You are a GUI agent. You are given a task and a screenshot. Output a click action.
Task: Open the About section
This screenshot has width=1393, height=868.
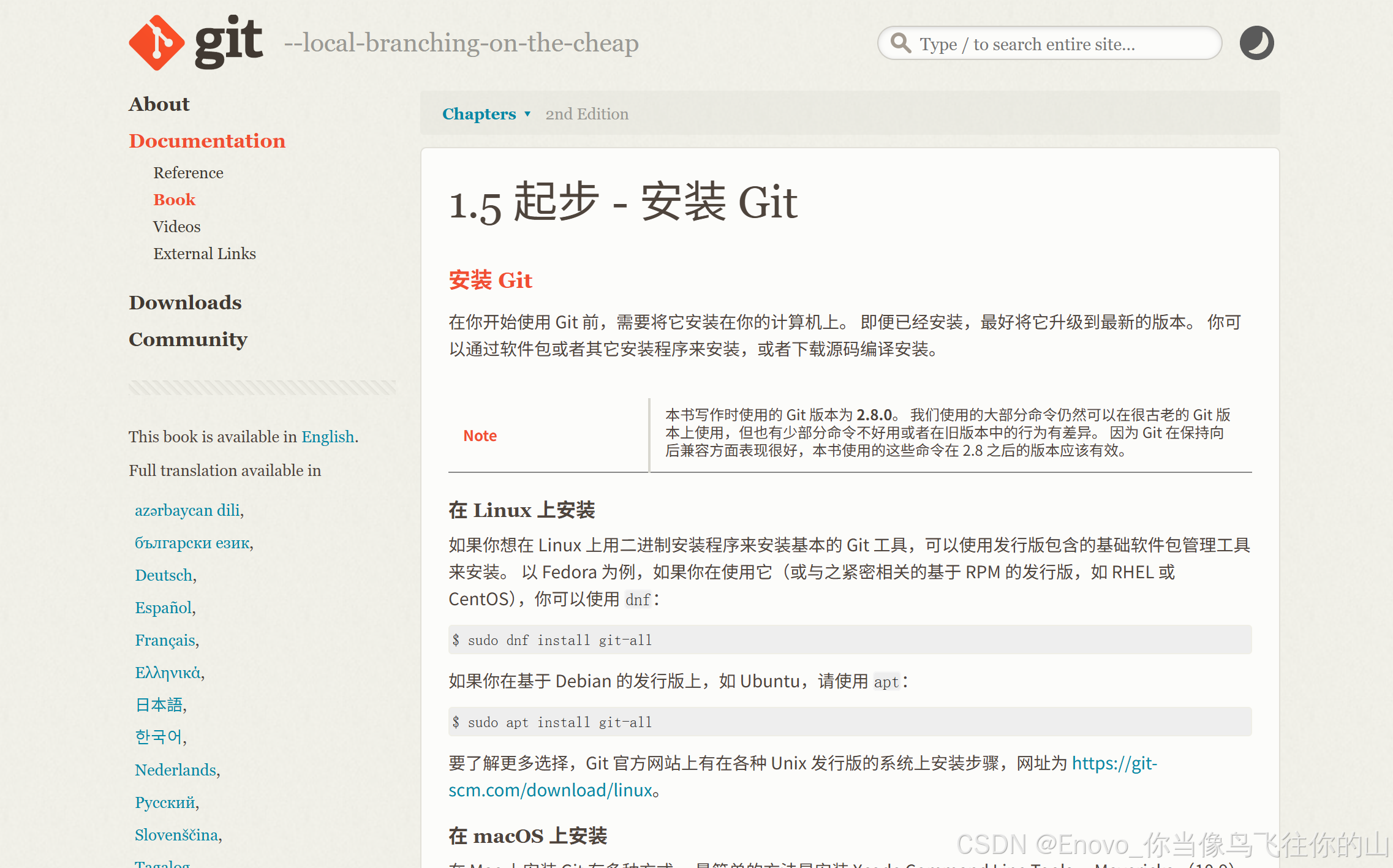(x=159, y=104)
